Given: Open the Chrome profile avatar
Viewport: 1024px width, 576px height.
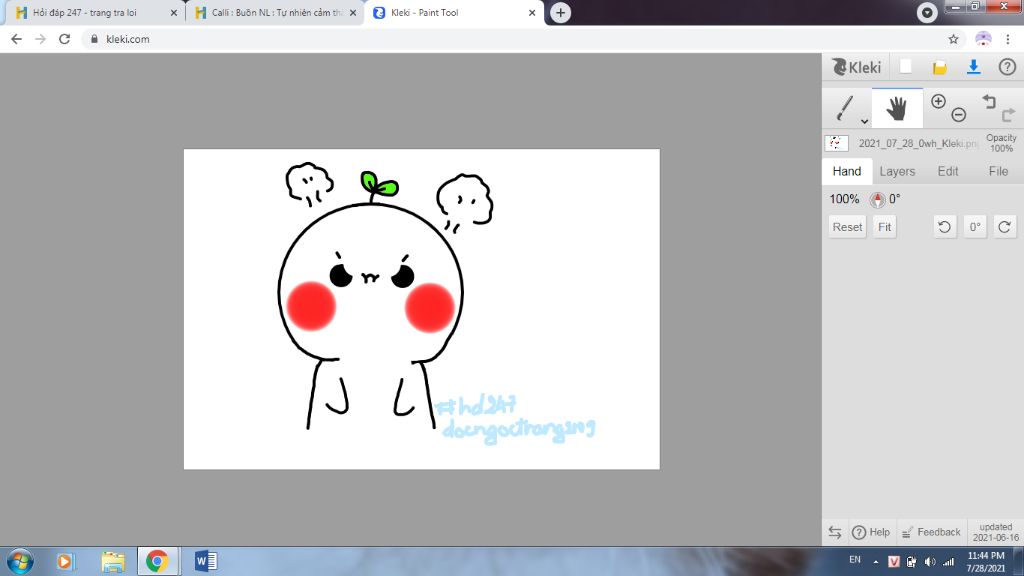Looking at the screenshot, I should (983, 39).
